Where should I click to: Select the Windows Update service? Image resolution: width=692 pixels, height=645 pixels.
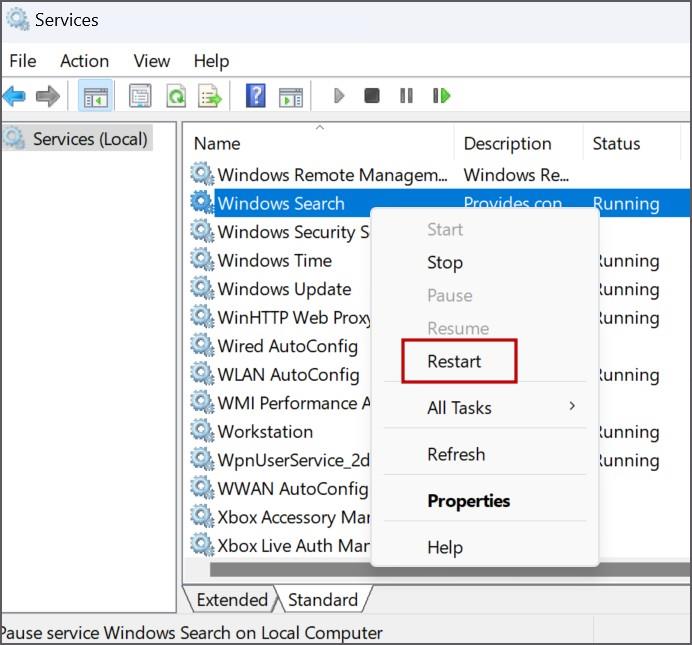[284, 289]
